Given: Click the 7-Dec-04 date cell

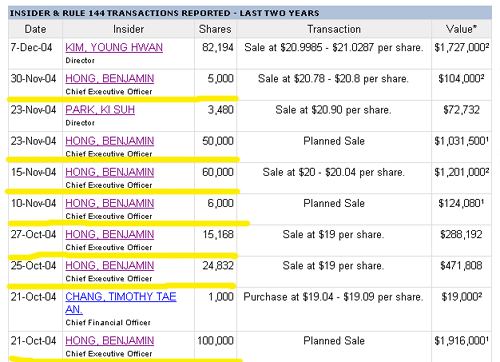Looking at the screenshot, I should pos(35,53).
